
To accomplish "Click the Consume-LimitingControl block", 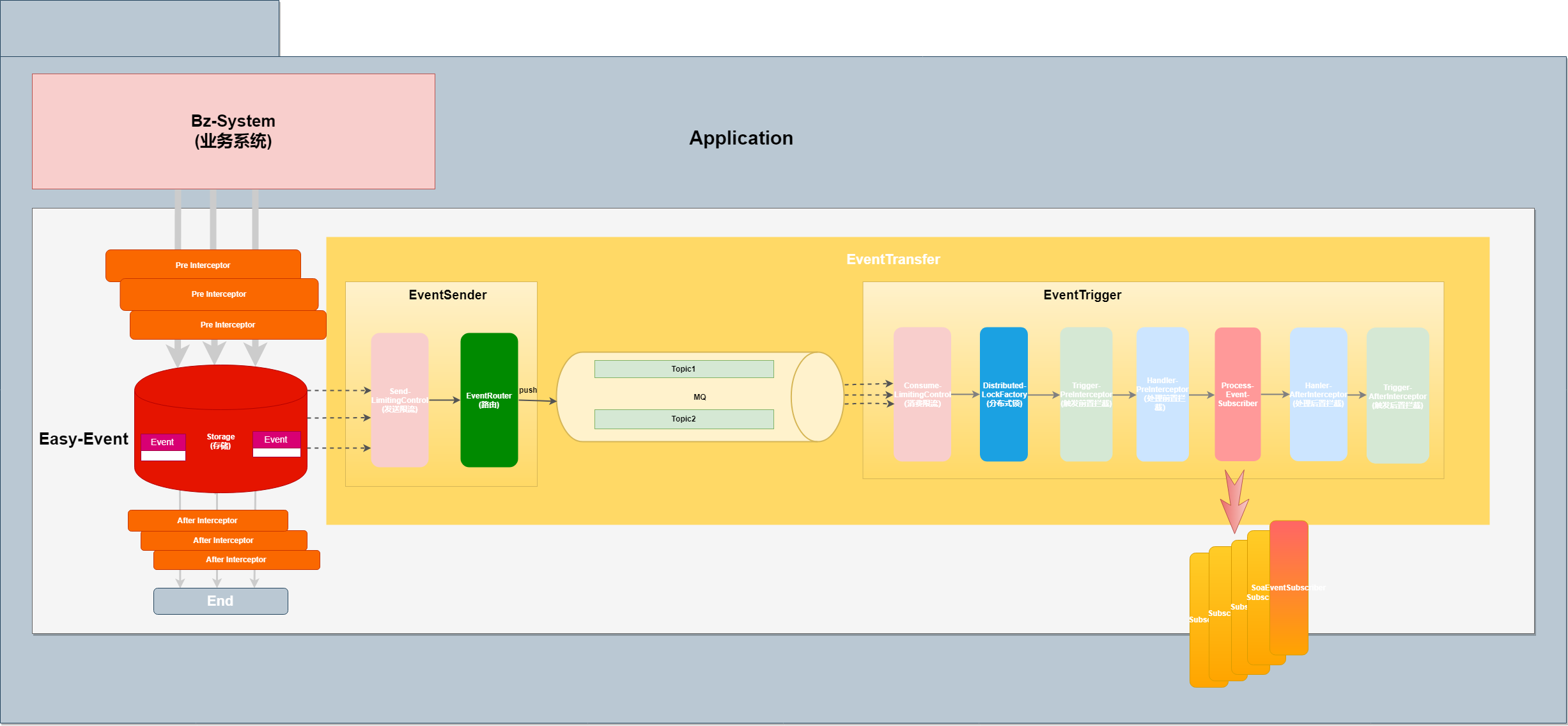I will tap(922, 395).
